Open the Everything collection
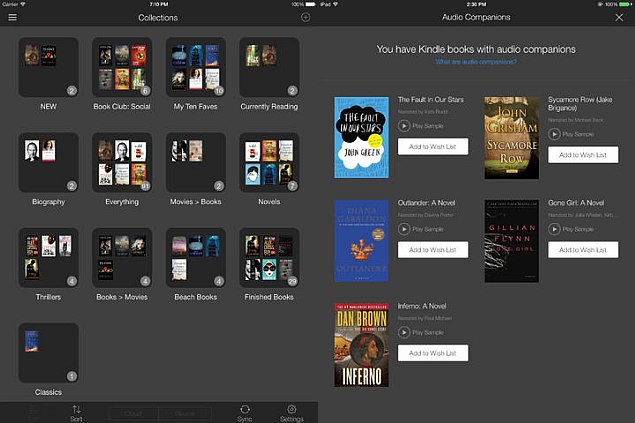Screen dimensions: 635x423 [x=122, y=162]
